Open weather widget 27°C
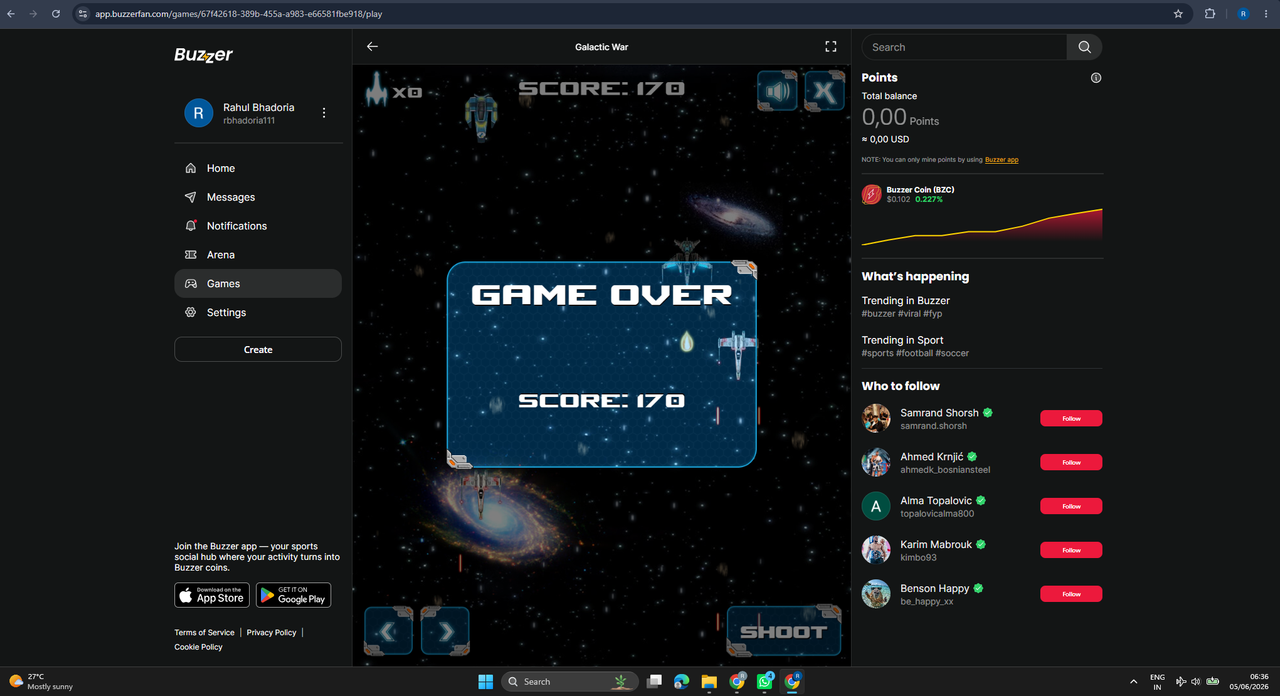 click(x=42, y=681)
